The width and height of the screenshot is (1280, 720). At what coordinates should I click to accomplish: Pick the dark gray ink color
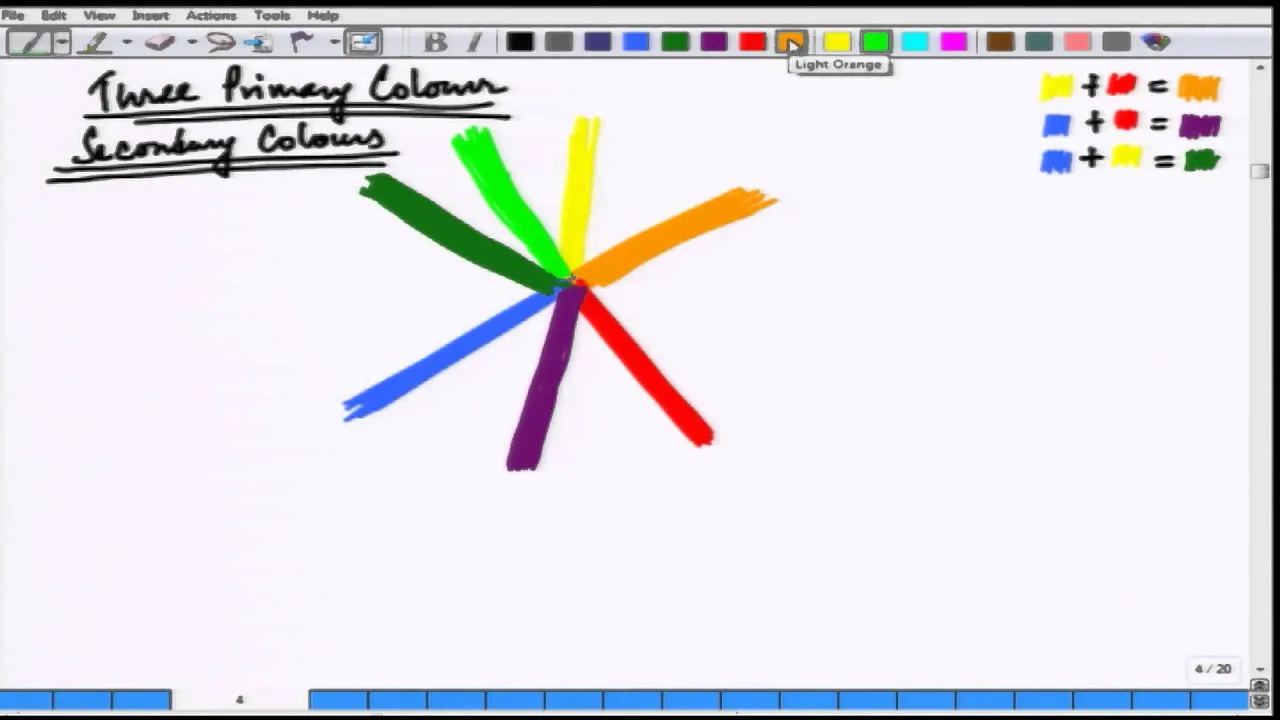point(558,42)
